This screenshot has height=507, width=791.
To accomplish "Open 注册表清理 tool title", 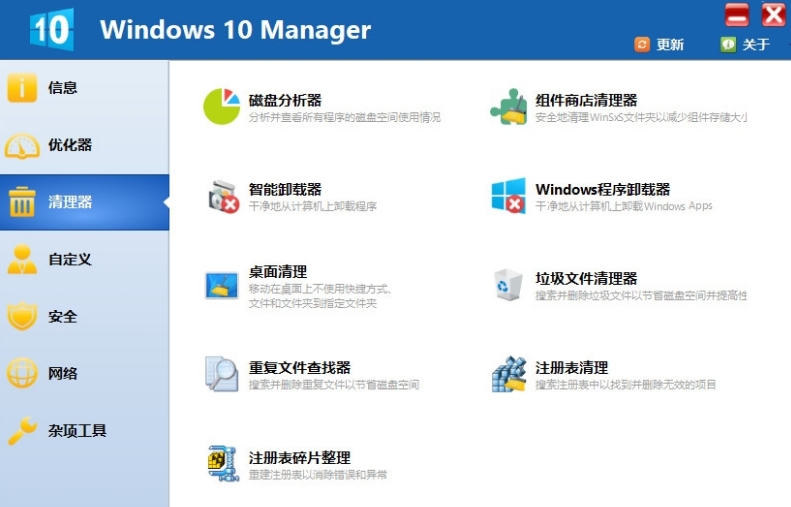I will pos(572,368).
